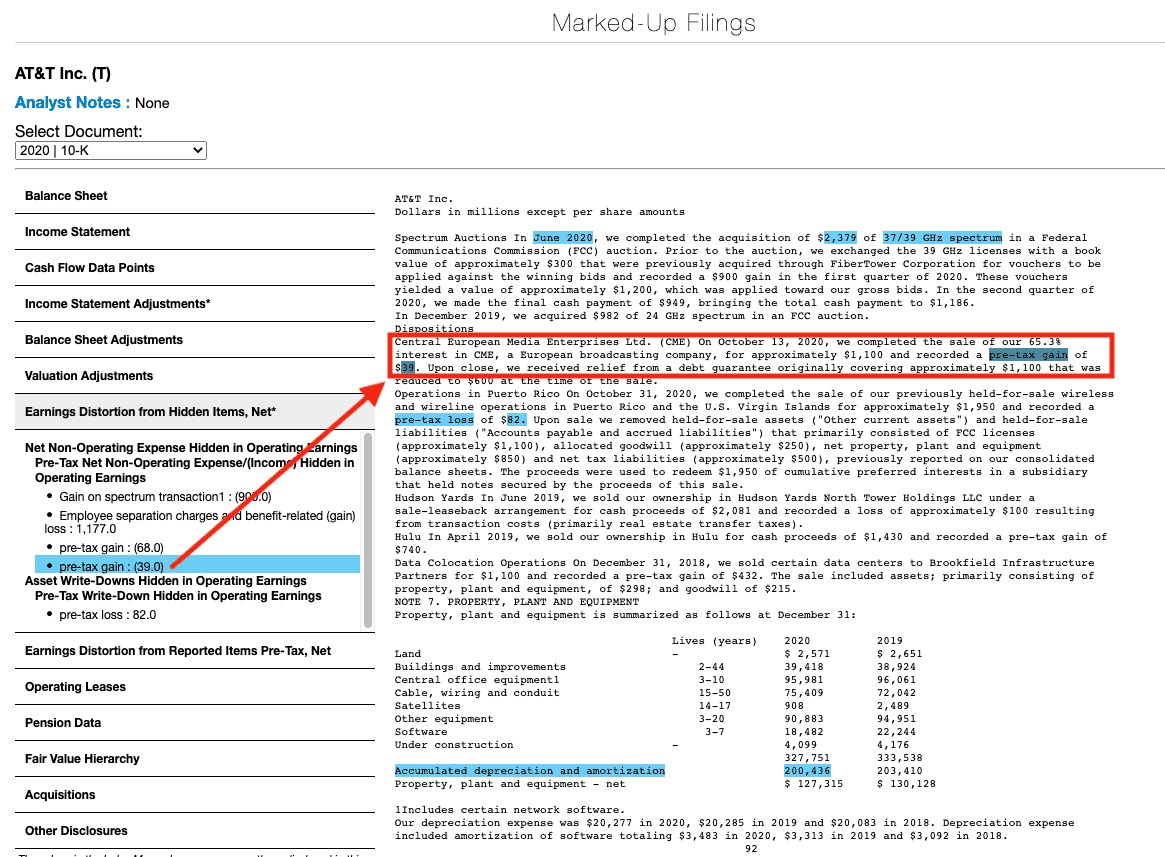1165x857 pixels.
Task: Open the Balance Sheet section
Action: click(x=195, y=196)
